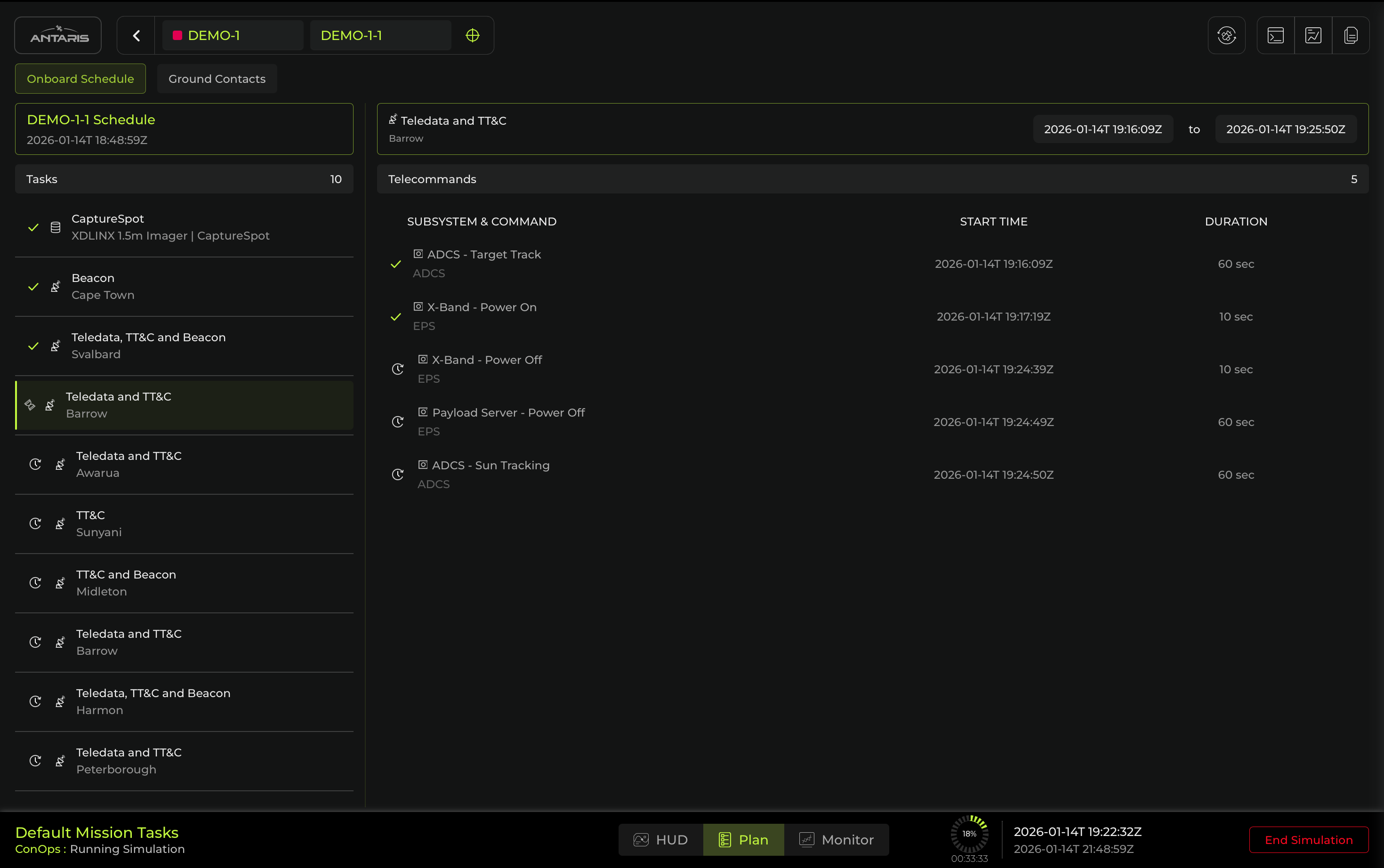Open the satellite orbit icon button
1384x868 pixels.
tap(1226, 36)
